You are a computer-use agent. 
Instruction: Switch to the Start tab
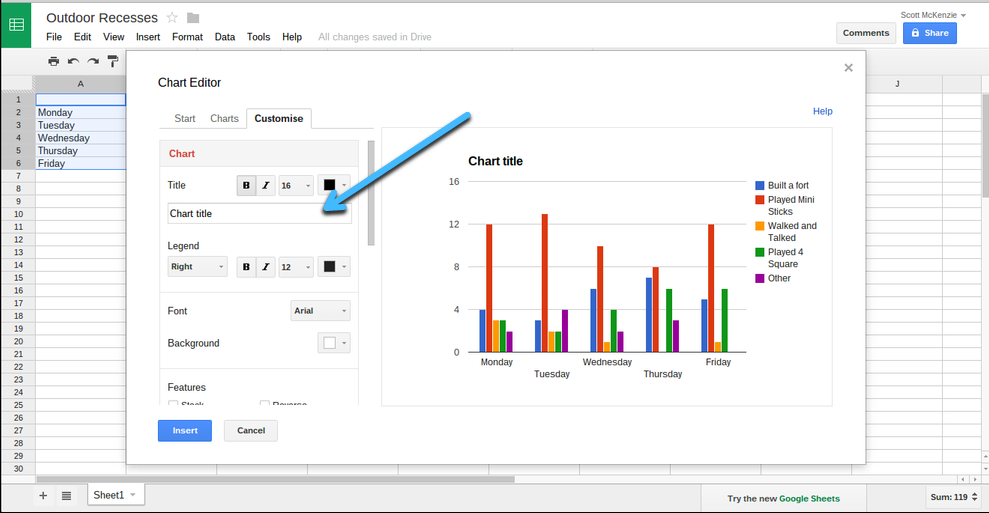[185, 119]
